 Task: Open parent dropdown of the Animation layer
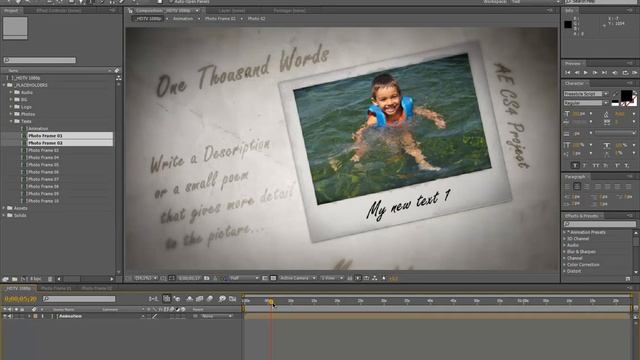click(217, 316)
